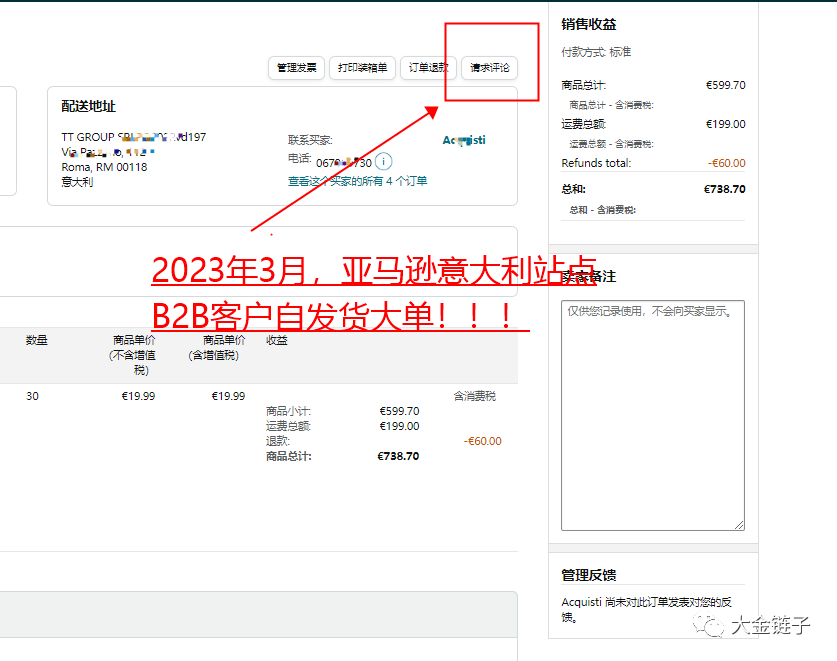This screenshot has width=837, height=661.
Task: Select the 销售收益 heading
Action: click(x=589, y=24)
